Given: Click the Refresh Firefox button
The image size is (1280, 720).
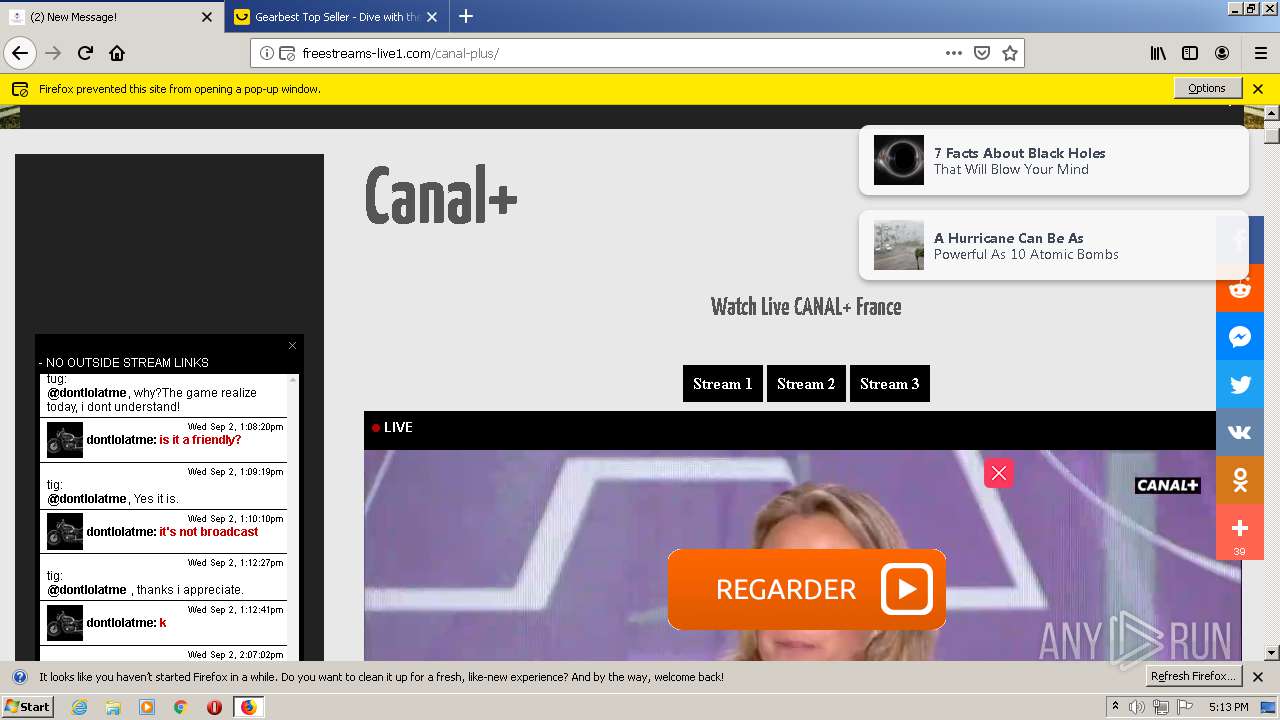Looking at the screenshot, I should coord(1194,676).
